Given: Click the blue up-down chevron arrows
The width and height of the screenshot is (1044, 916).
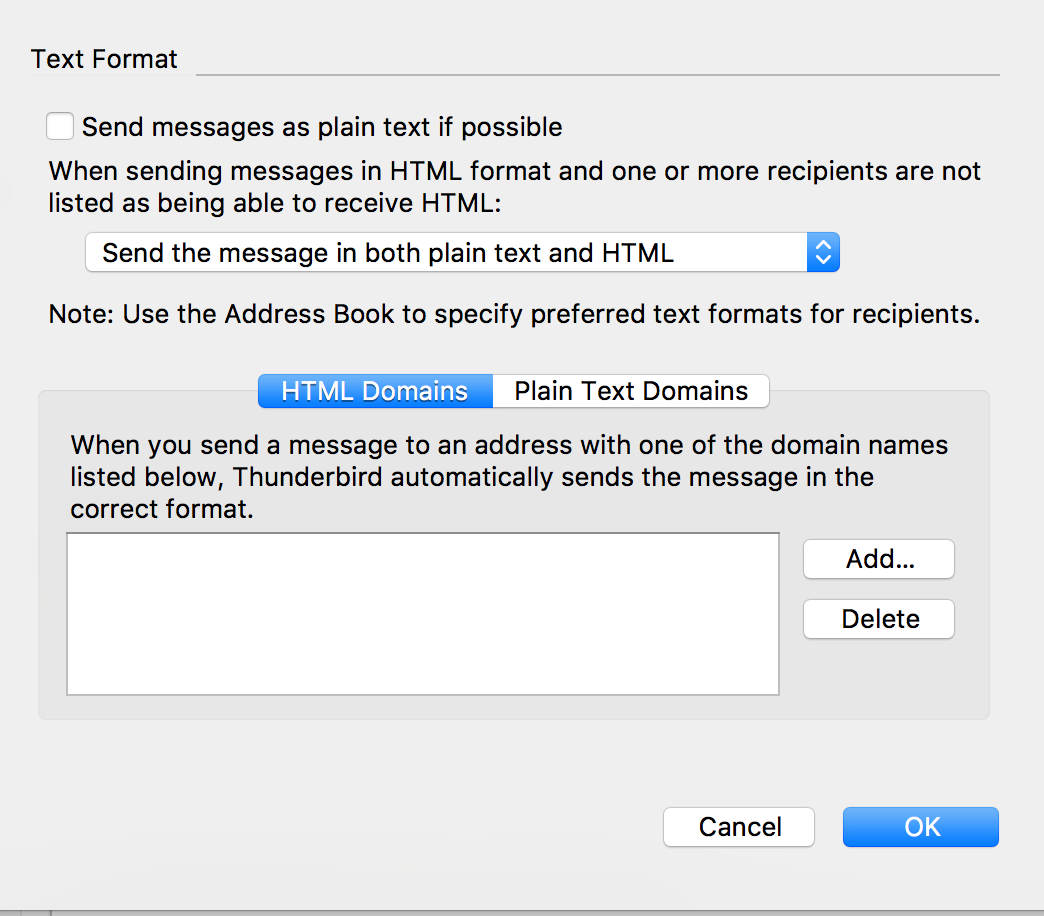Looking at the screenshot, I should 822,253.
